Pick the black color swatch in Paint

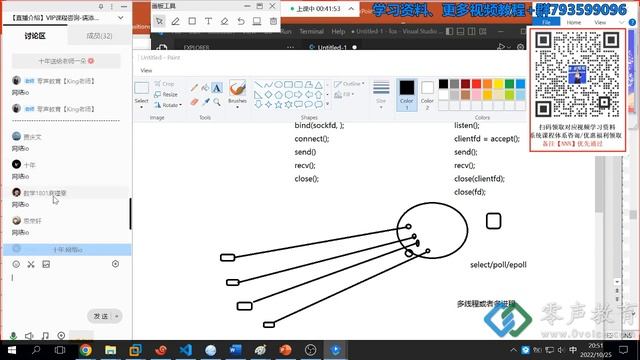[x=443, y=84]
